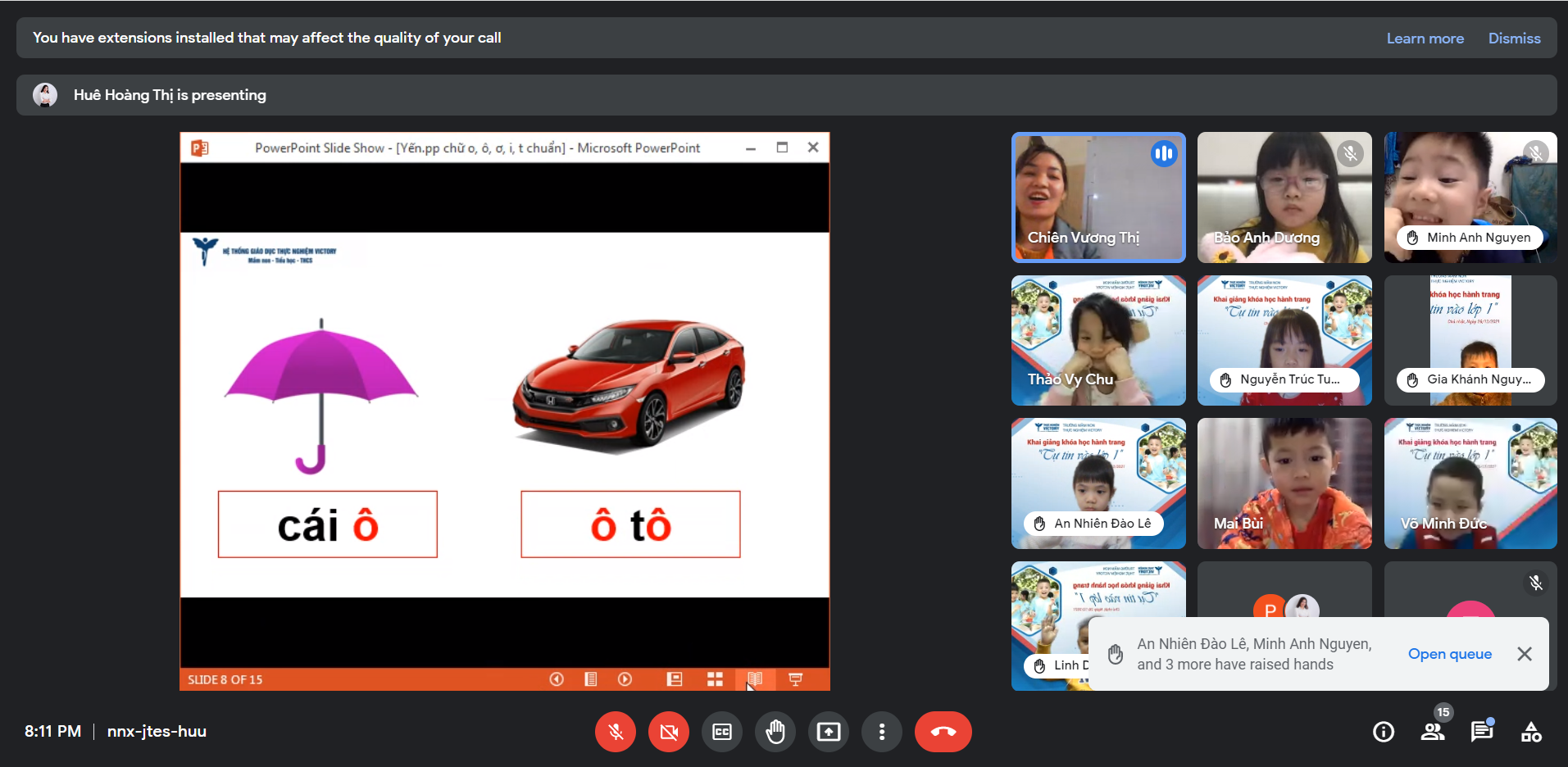Raise hand using the hand icon

click(x=775, y=732)
